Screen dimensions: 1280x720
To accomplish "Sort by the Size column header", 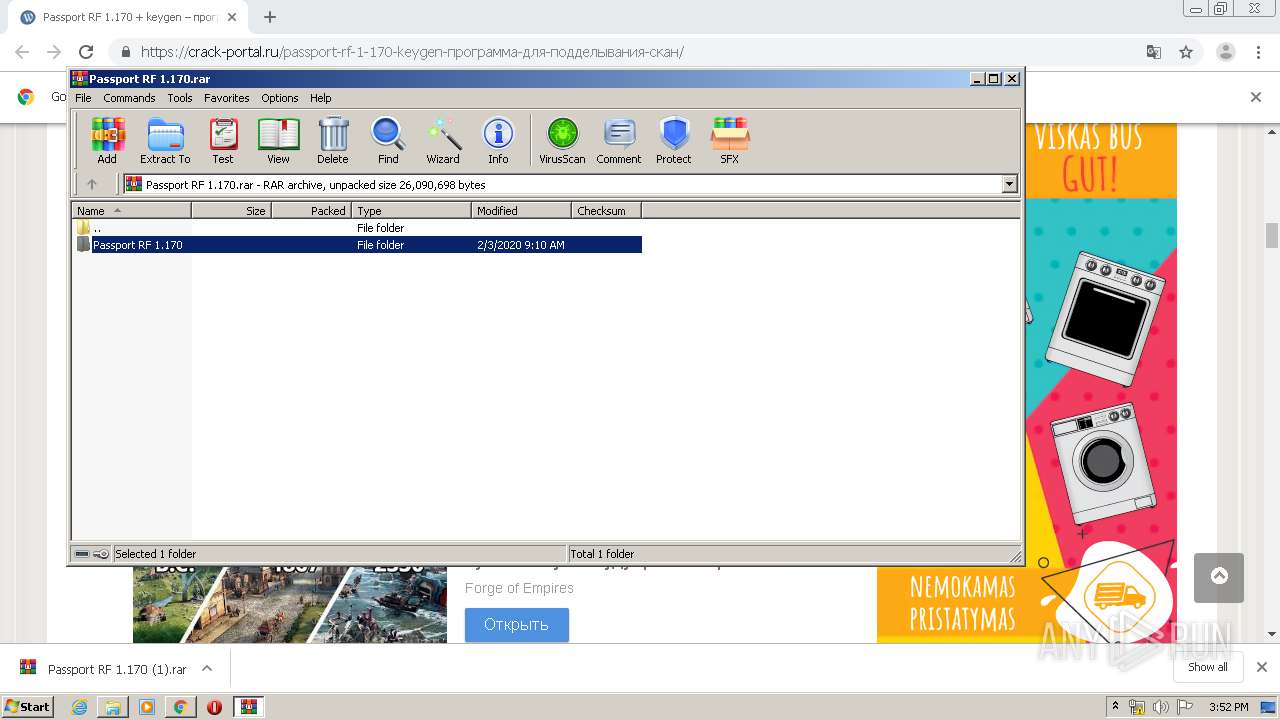I will (231, 210).
